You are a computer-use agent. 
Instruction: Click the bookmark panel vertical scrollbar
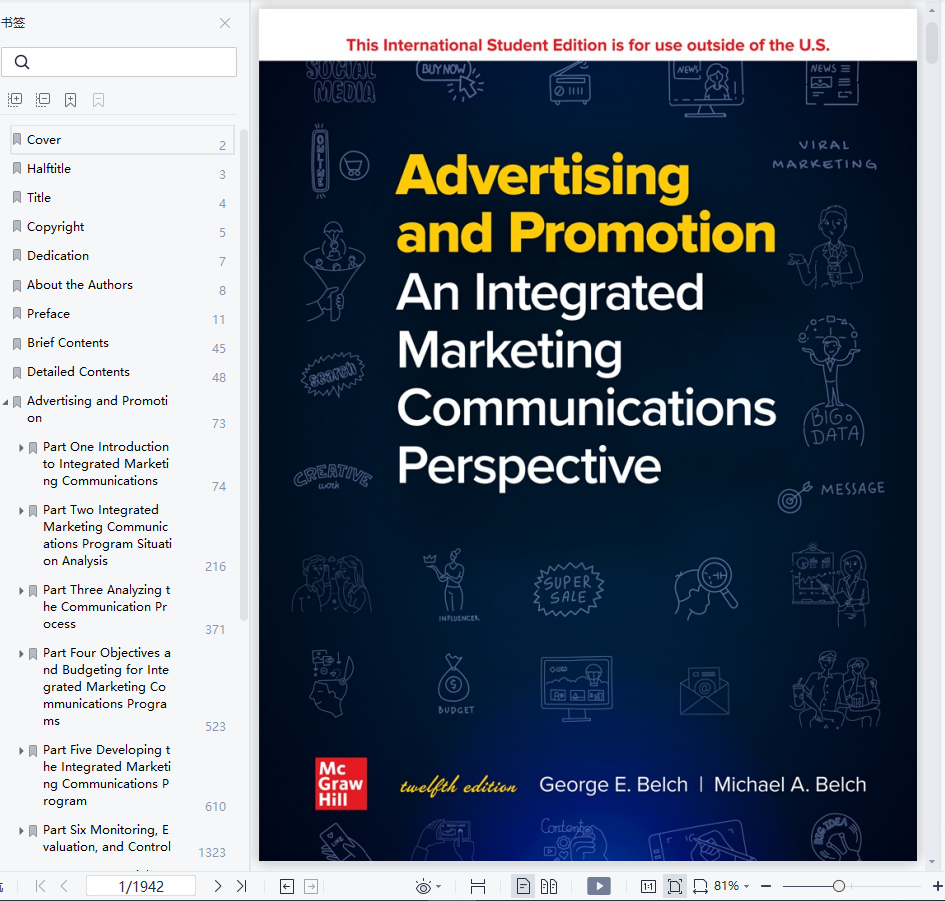243,374
